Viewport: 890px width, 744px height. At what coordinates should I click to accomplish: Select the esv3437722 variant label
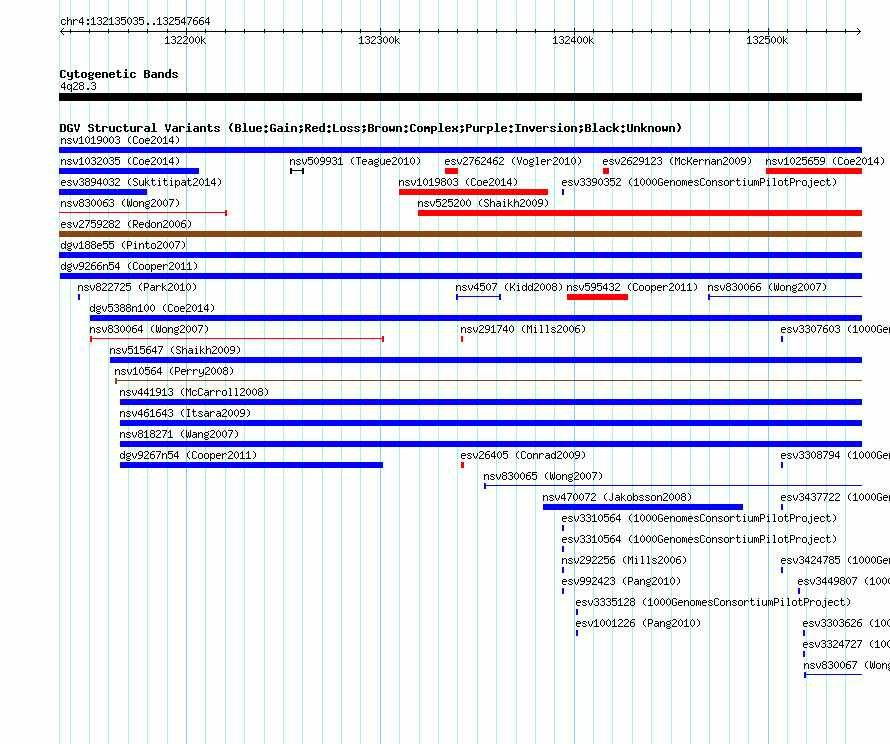835,497
